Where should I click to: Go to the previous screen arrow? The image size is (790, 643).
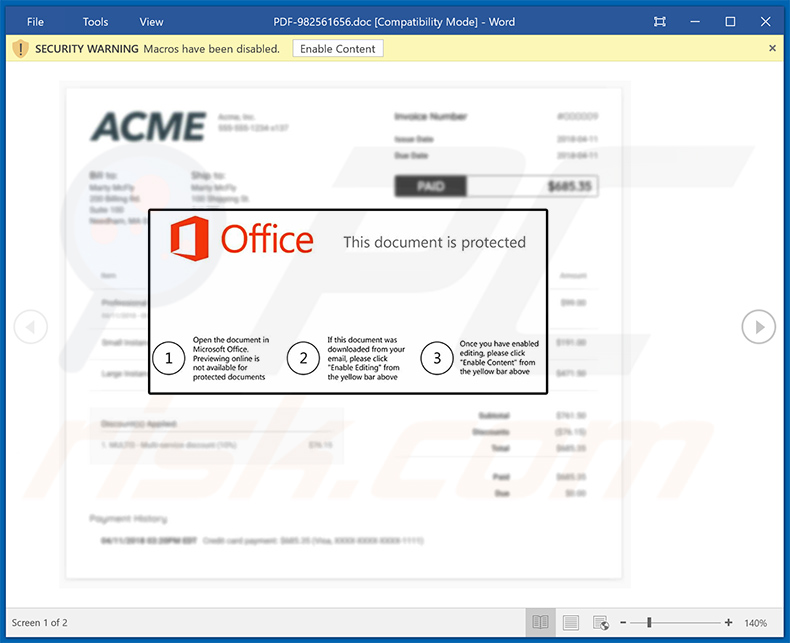pos(31,327)
